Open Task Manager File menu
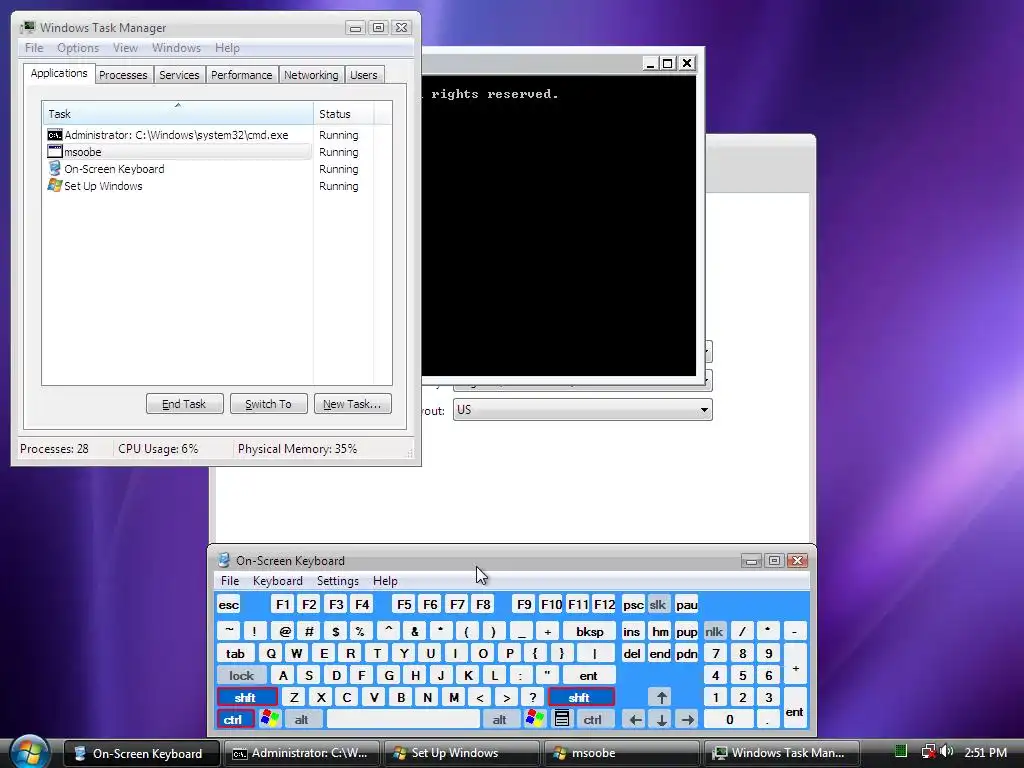The image size is (1024, 768). pyautogui.click(x=34, y=48)
